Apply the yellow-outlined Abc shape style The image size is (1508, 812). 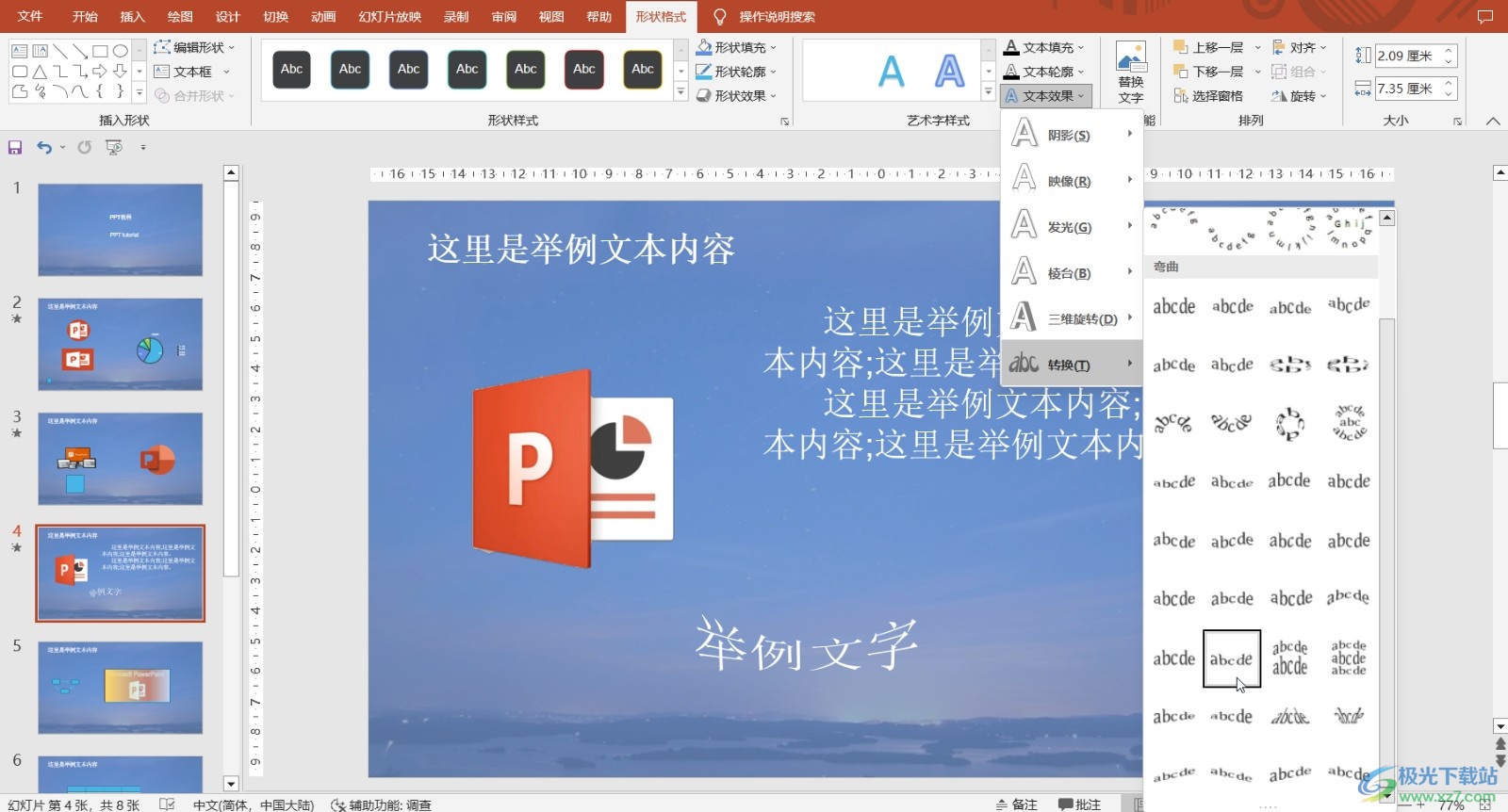pyautogui.click(x=643, y=70)
